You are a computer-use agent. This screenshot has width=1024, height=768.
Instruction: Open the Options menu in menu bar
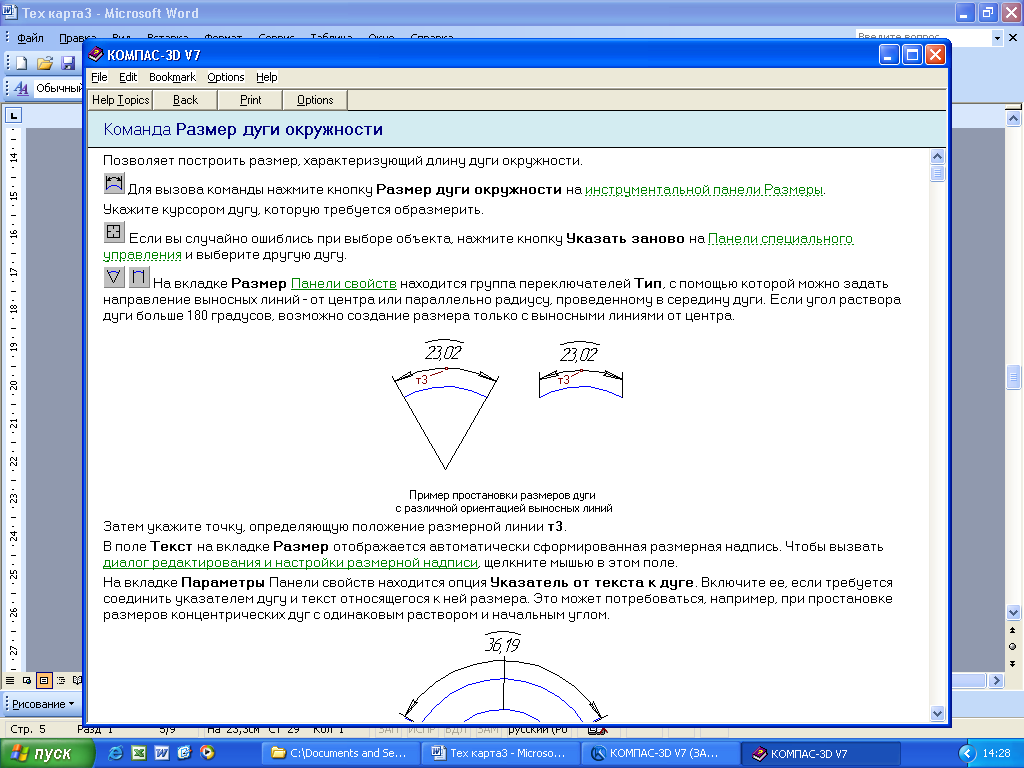[226, 77]
